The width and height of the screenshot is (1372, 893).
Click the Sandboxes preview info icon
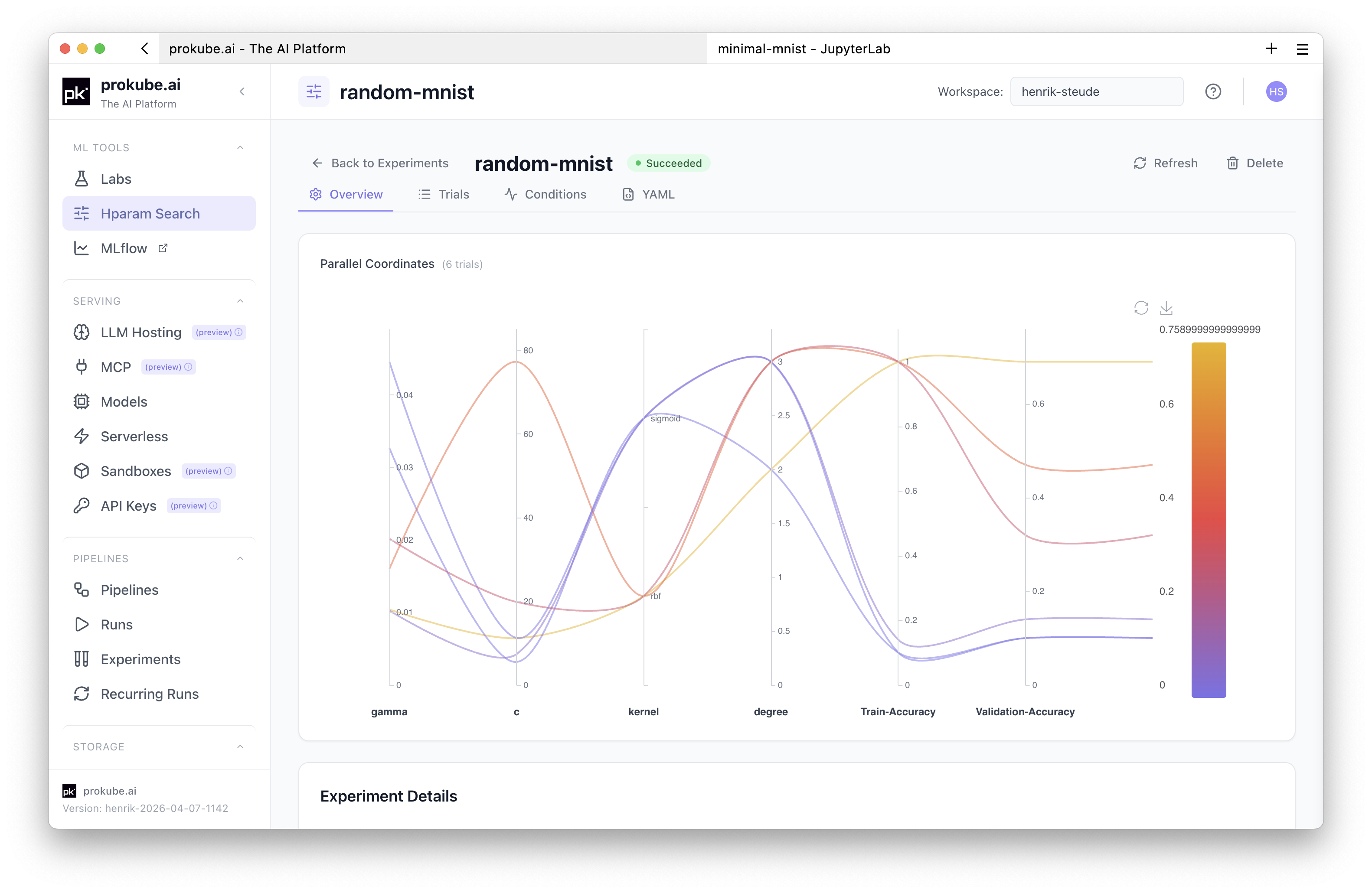point(228,471)
